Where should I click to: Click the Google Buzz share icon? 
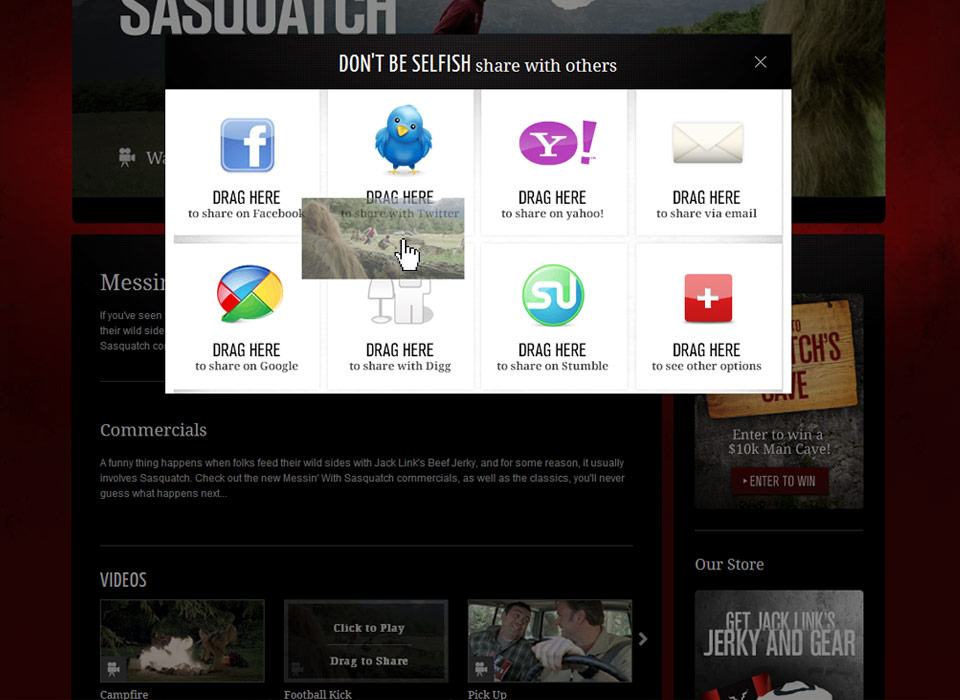249,294
